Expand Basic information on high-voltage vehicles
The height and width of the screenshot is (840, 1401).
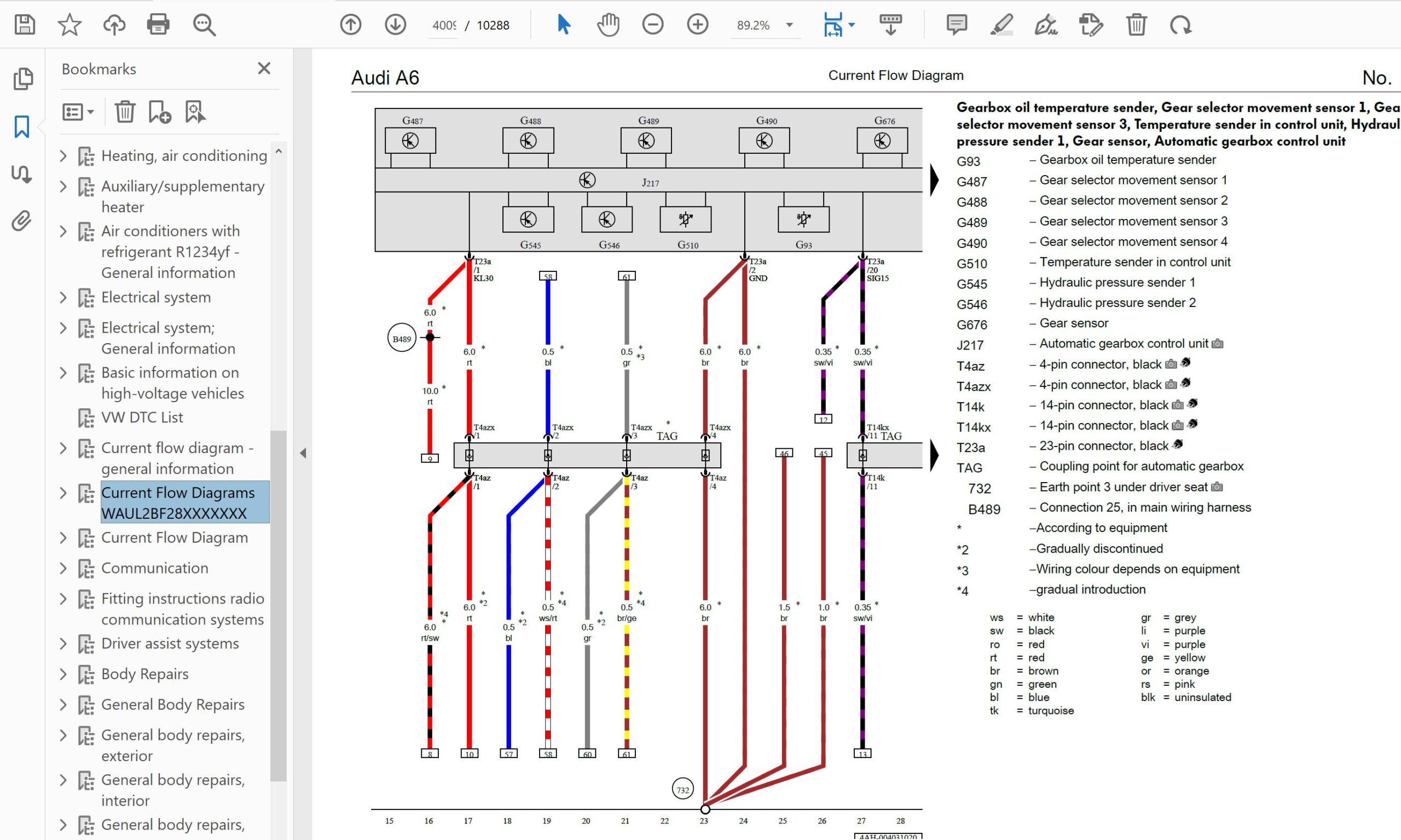pos(63,373)
